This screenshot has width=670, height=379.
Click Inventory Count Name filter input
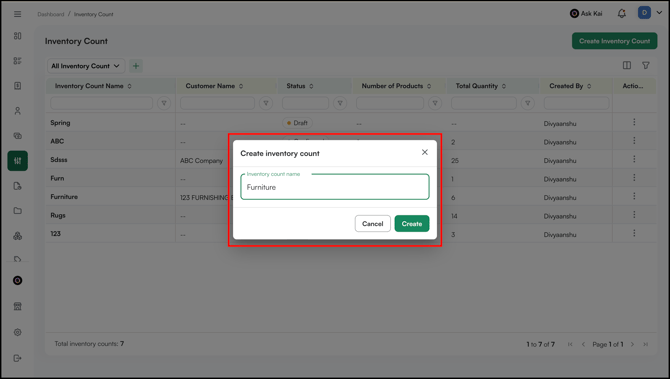point(101,103)
